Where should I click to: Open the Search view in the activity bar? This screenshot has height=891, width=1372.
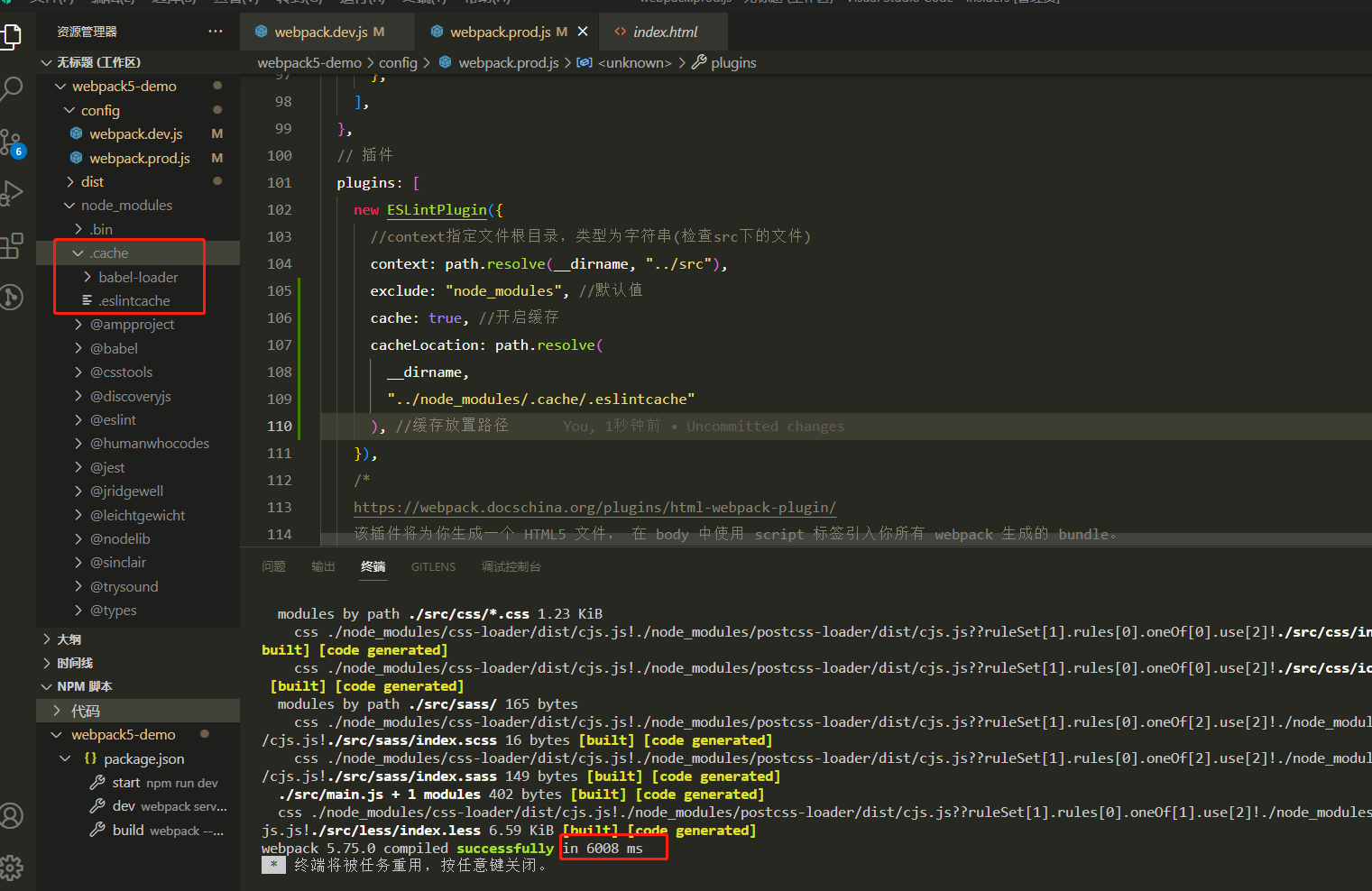(x=13, y=88)
